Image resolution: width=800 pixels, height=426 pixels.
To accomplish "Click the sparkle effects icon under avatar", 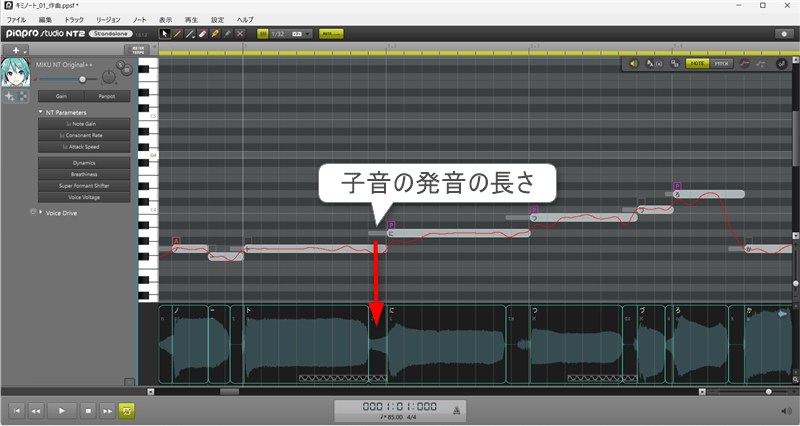I will pos(10,96).
